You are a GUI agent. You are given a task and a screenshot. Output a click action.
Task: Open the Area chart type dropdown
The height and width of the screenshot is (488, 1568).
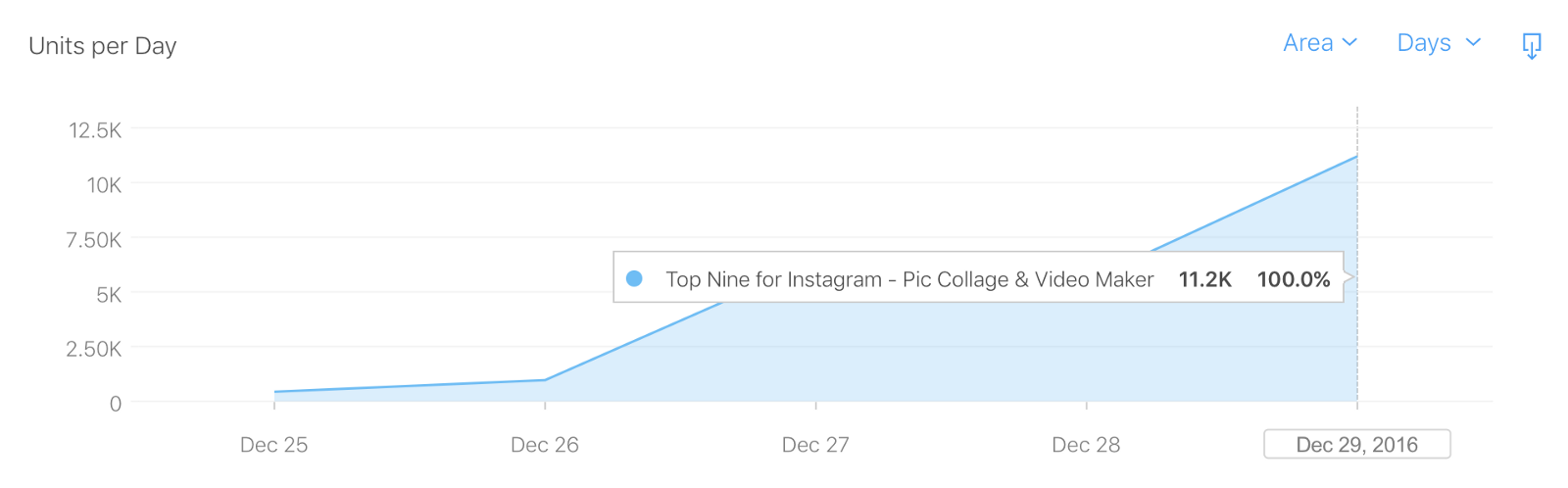(1308, 43)
